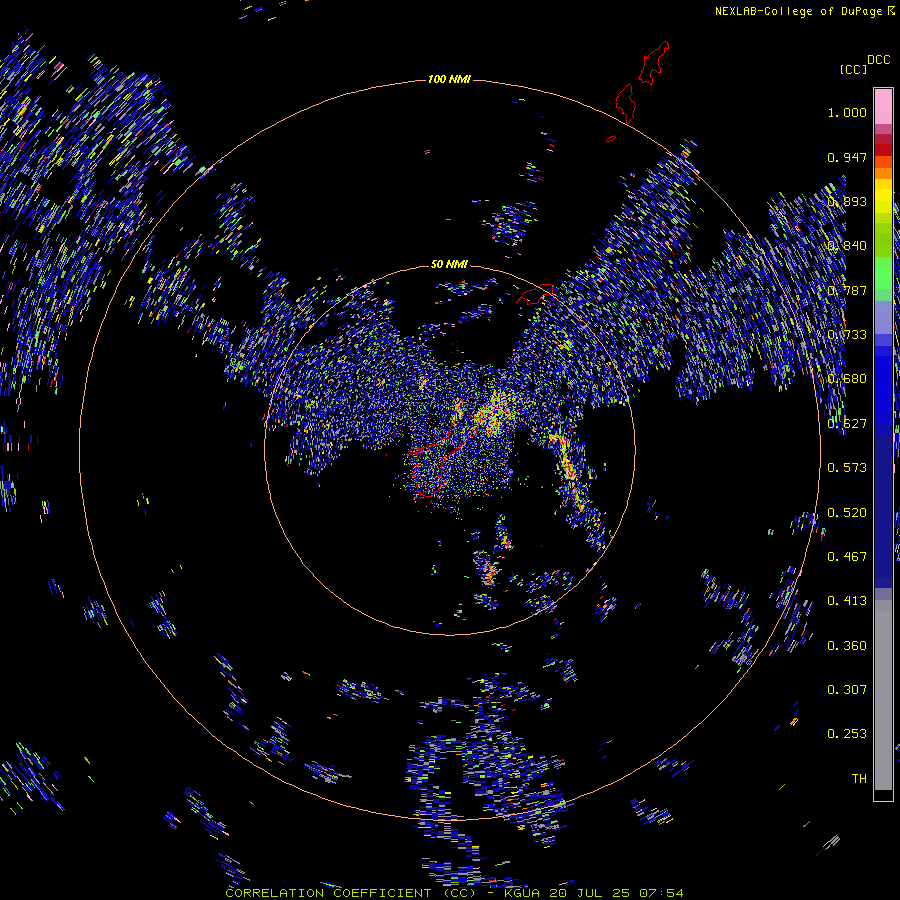Select the 1.000 value on the color scale
900x900 pixels.
(847, 112)
